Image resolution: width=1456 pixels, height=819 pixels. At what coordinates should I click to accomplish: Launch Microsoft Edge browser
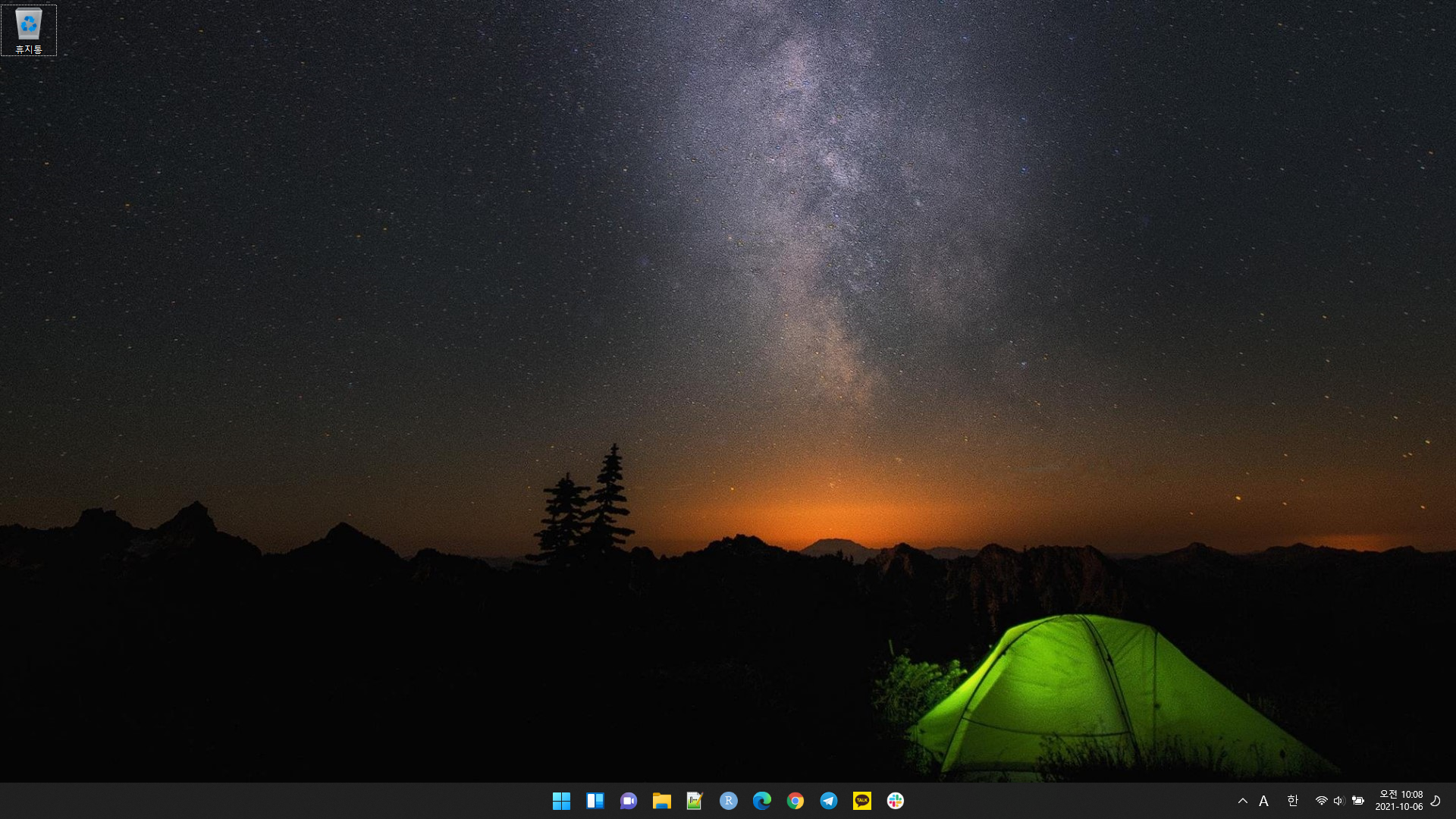(761, 801)
